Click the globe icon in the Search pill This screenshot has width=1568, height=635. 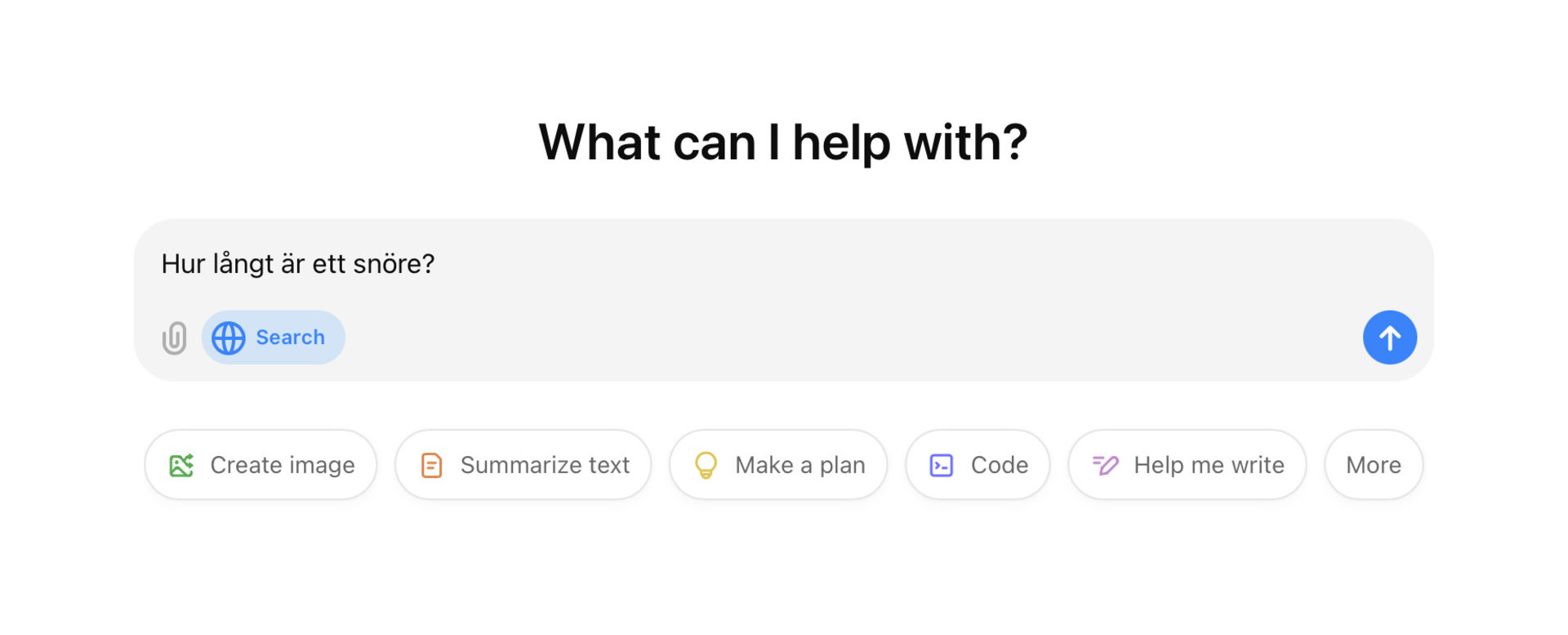pos(228,337)
